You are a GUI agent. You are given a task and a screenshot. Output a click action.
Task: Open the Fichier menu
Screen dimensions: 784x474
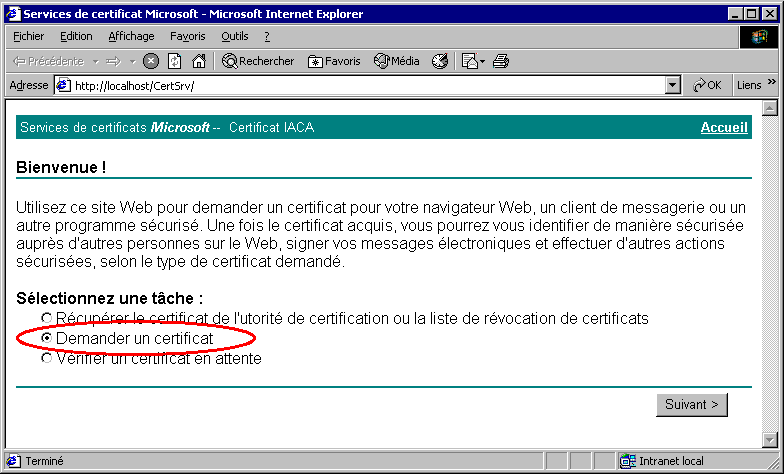tap(28, 36)
